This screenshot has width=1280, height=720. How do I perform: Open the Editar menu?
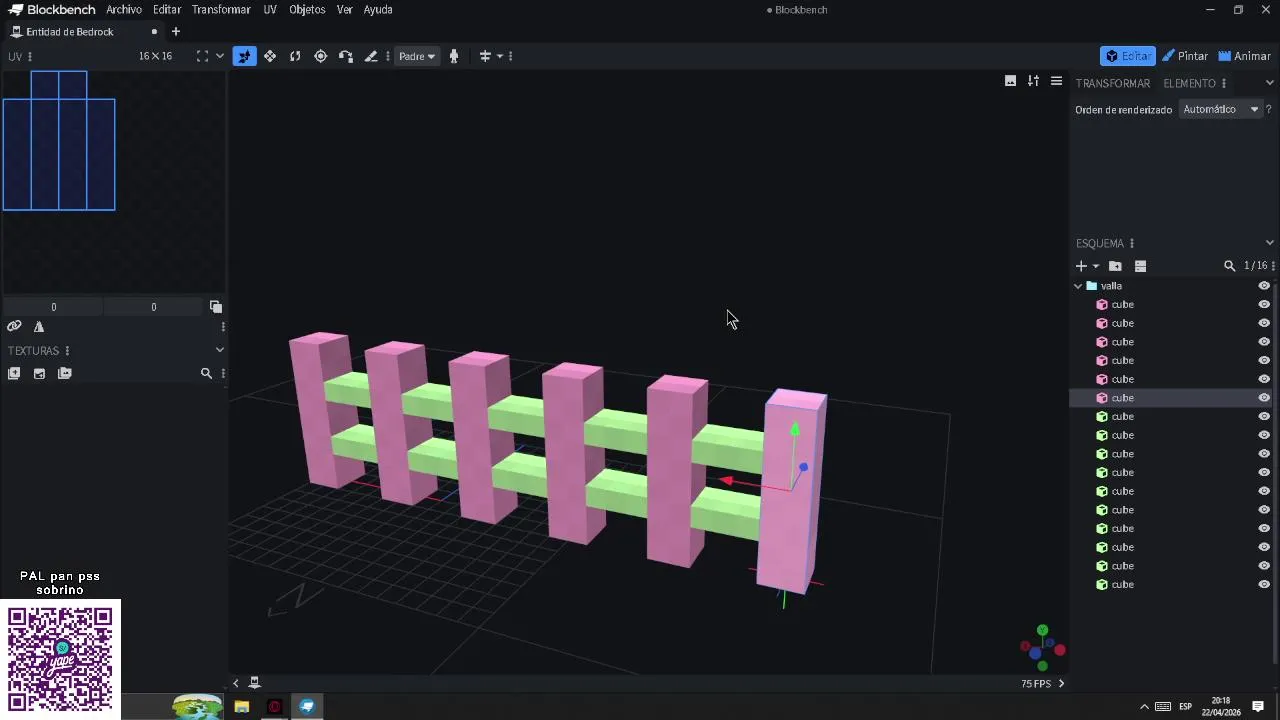coord(167,10)
